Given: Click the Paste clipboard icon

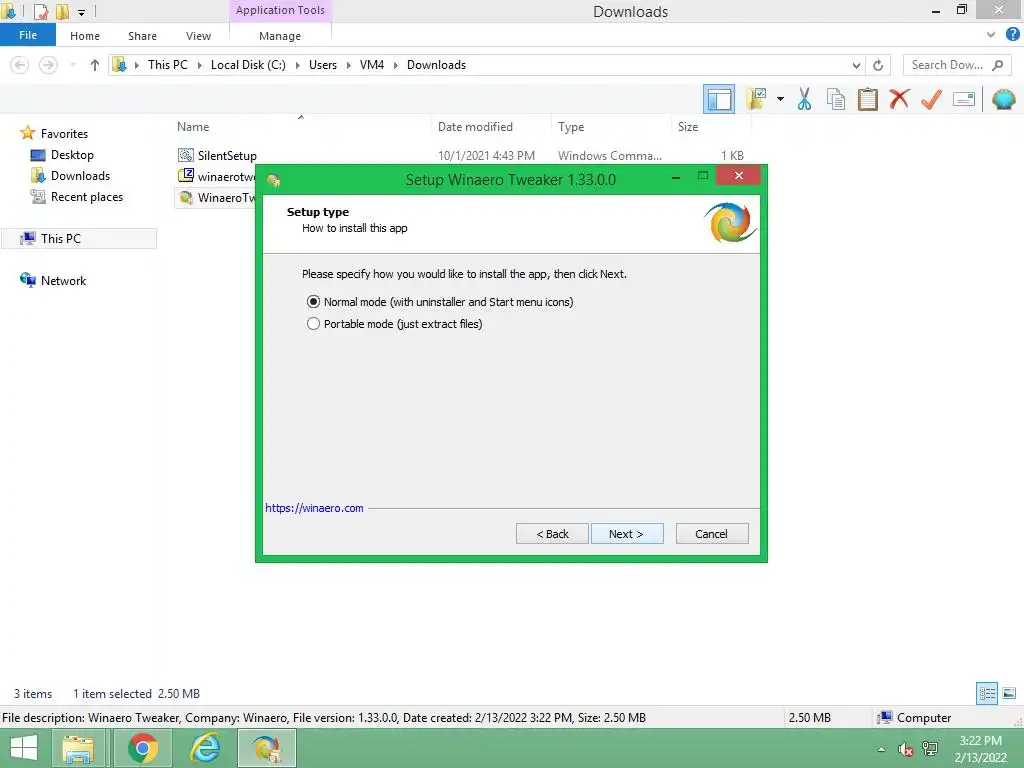Looking at the screenshot, I should 867,99.
